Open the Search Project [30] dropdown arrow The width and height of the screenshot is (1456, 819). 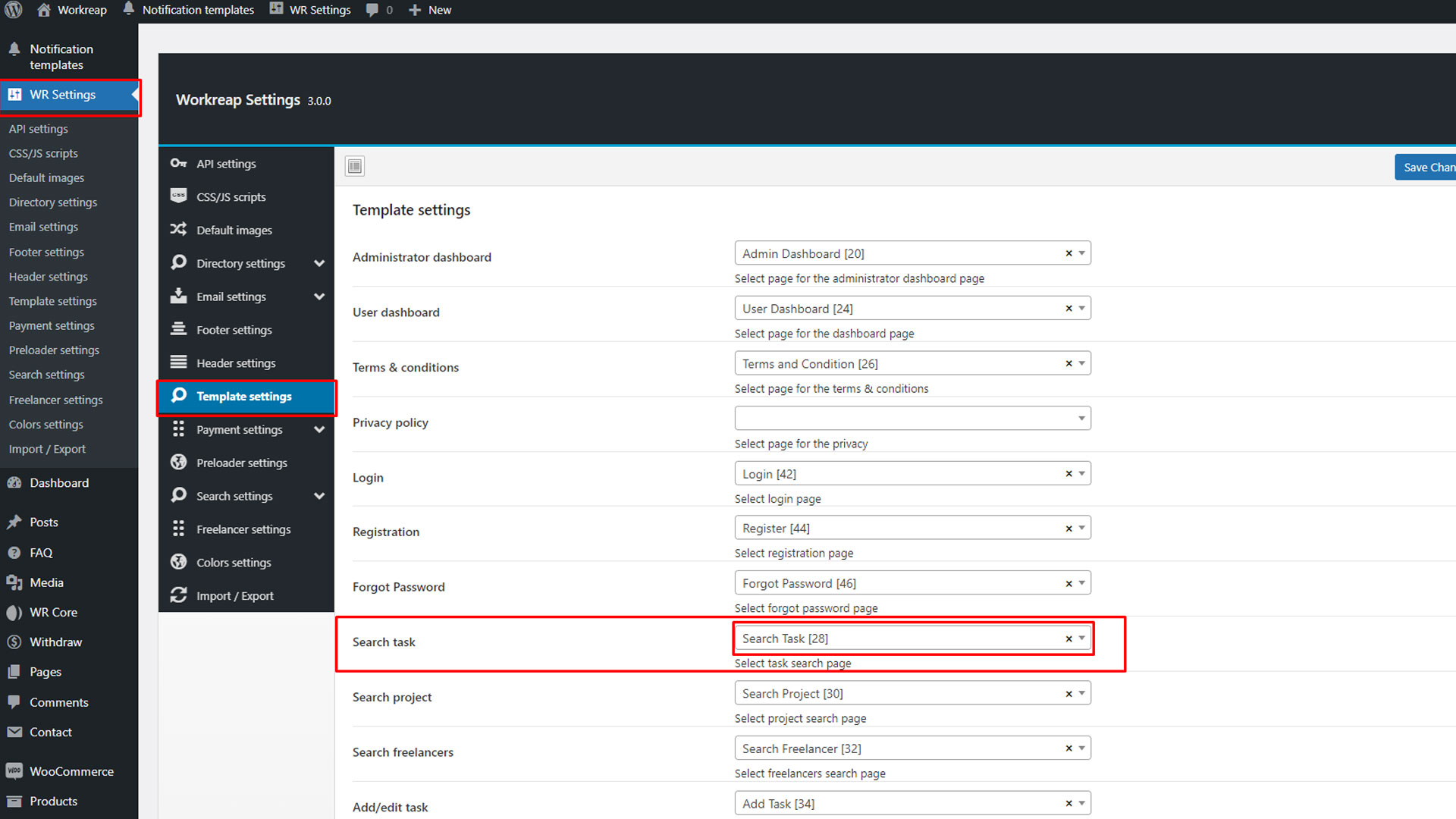(x=1081, y=693)
